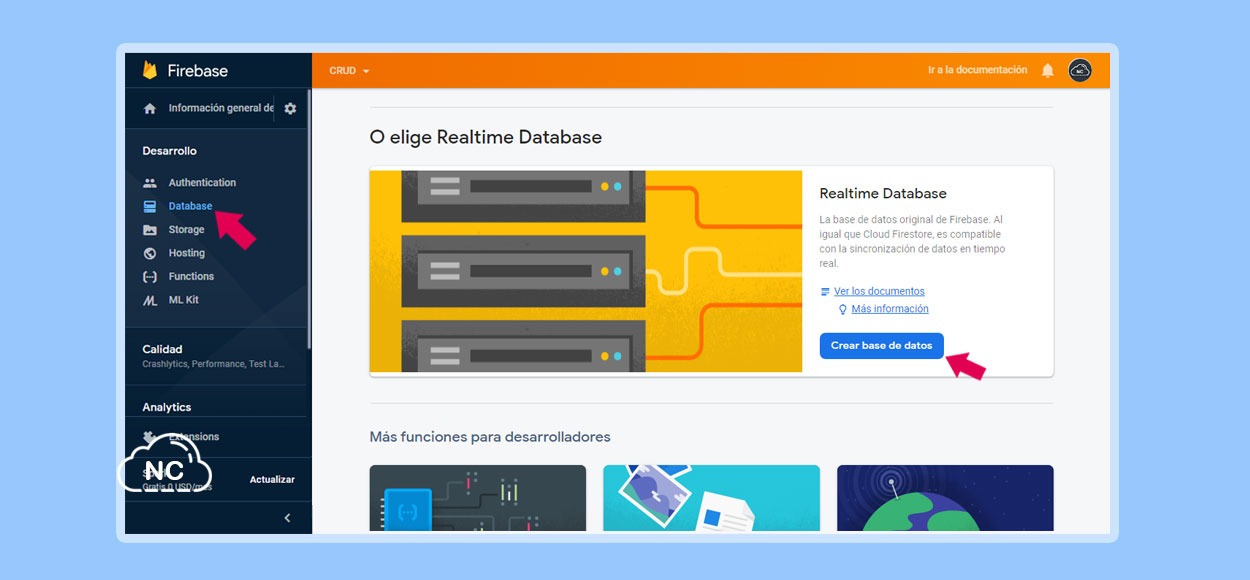Image resolution: width=1250 pixels, height=580 pixels.
Task: Select Storage in the sidebar
Action: coord(186,230)
